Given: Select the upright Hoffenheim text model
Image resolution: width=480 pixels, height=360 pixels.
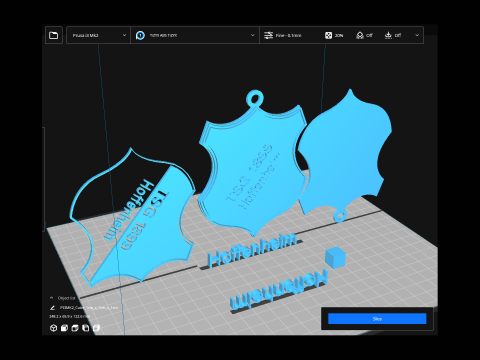Looking at the screenshot, I should coord(252,249).
